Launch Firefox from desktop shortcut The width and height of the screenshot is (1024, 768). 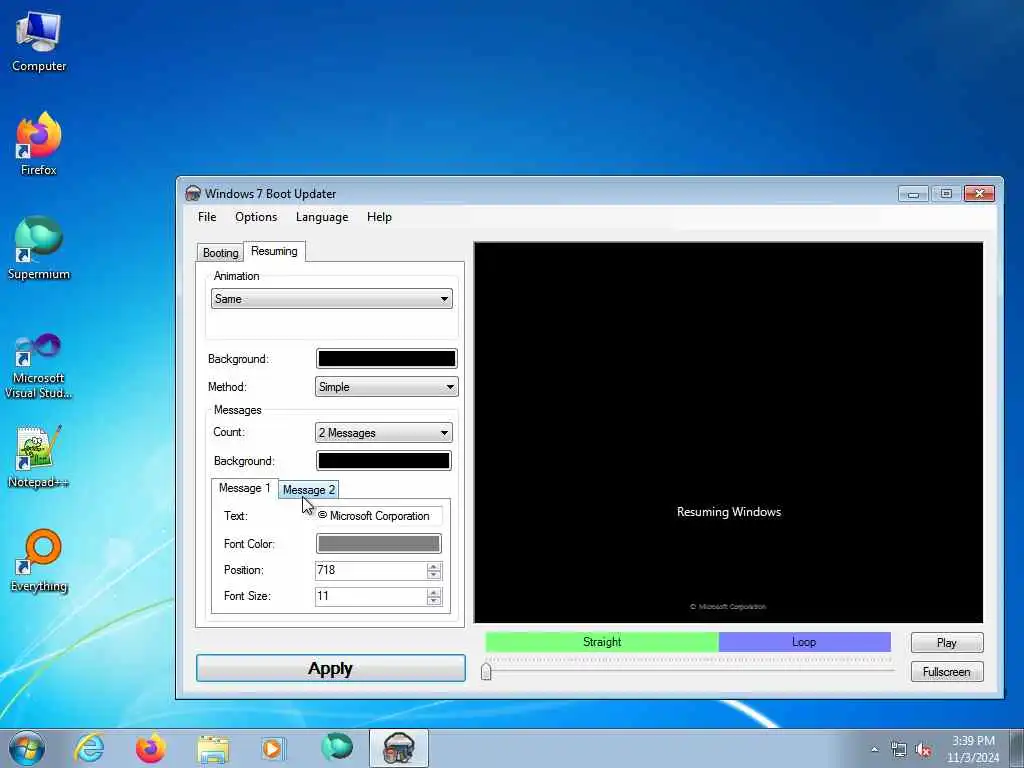point(39,144)
